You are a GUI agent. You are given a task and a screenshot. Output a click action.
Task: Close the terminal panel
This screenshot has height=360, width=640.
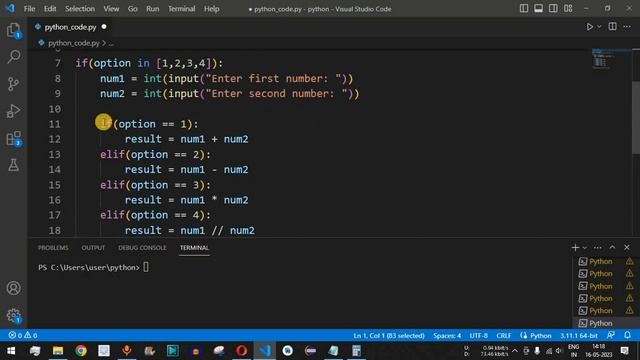627,247
